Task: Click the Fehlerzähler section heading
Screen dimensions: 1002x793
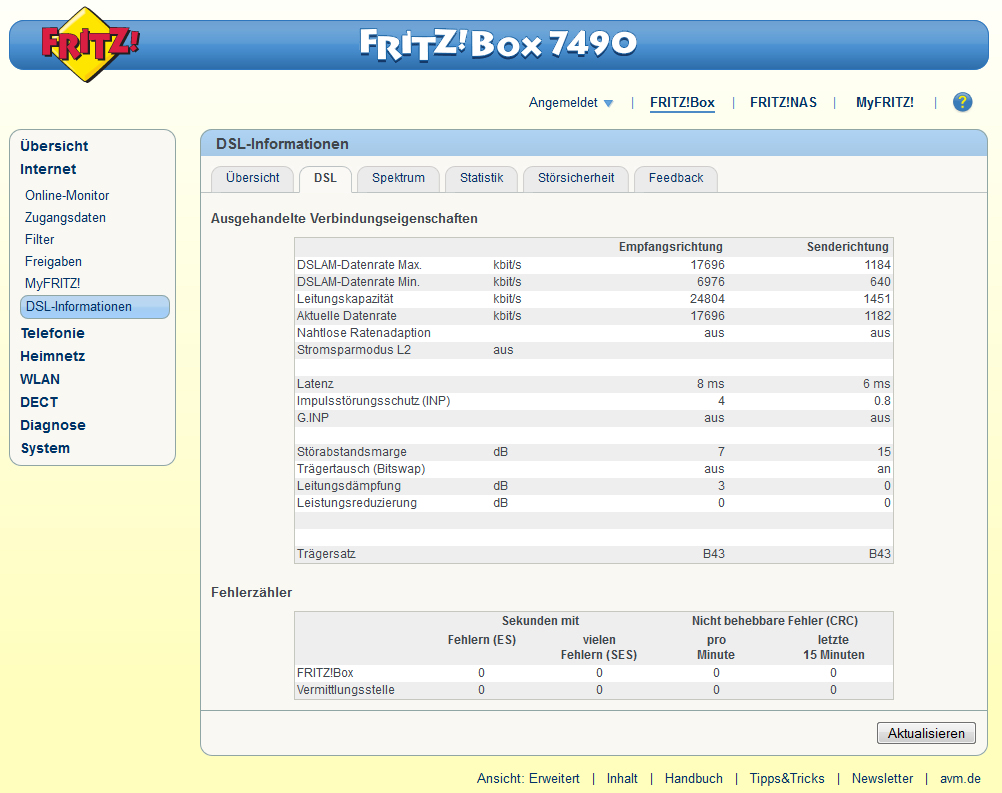Action: [251, 592]
